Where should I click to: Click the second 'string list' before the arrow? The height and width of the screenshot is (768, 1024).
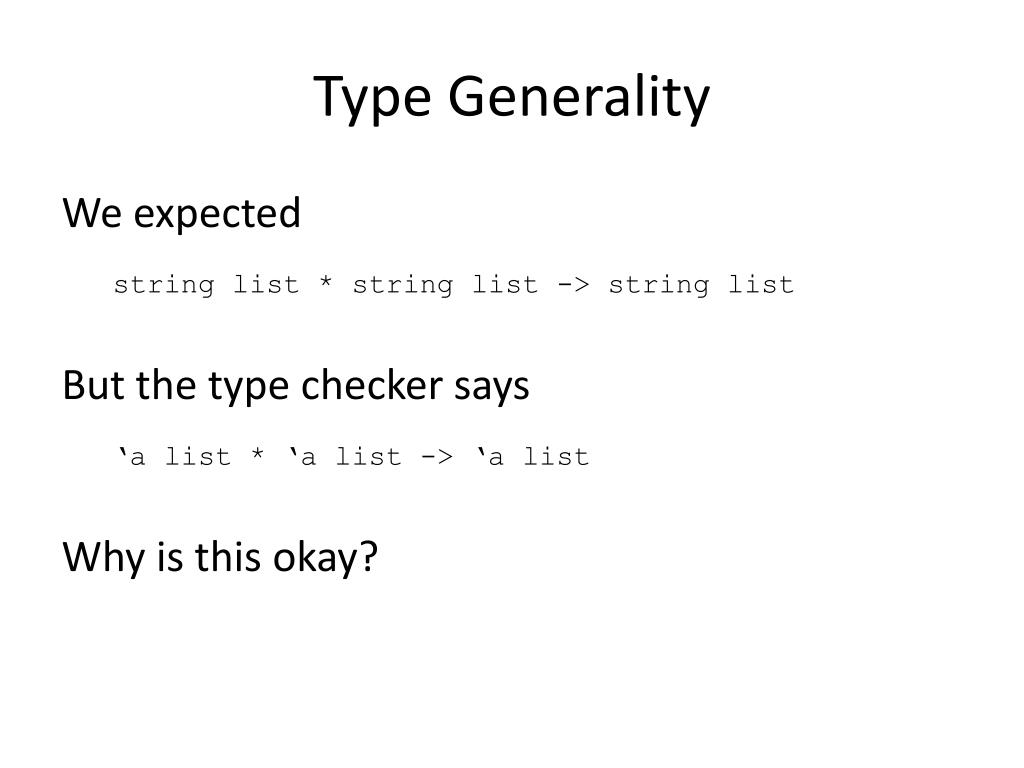(445, 285)
